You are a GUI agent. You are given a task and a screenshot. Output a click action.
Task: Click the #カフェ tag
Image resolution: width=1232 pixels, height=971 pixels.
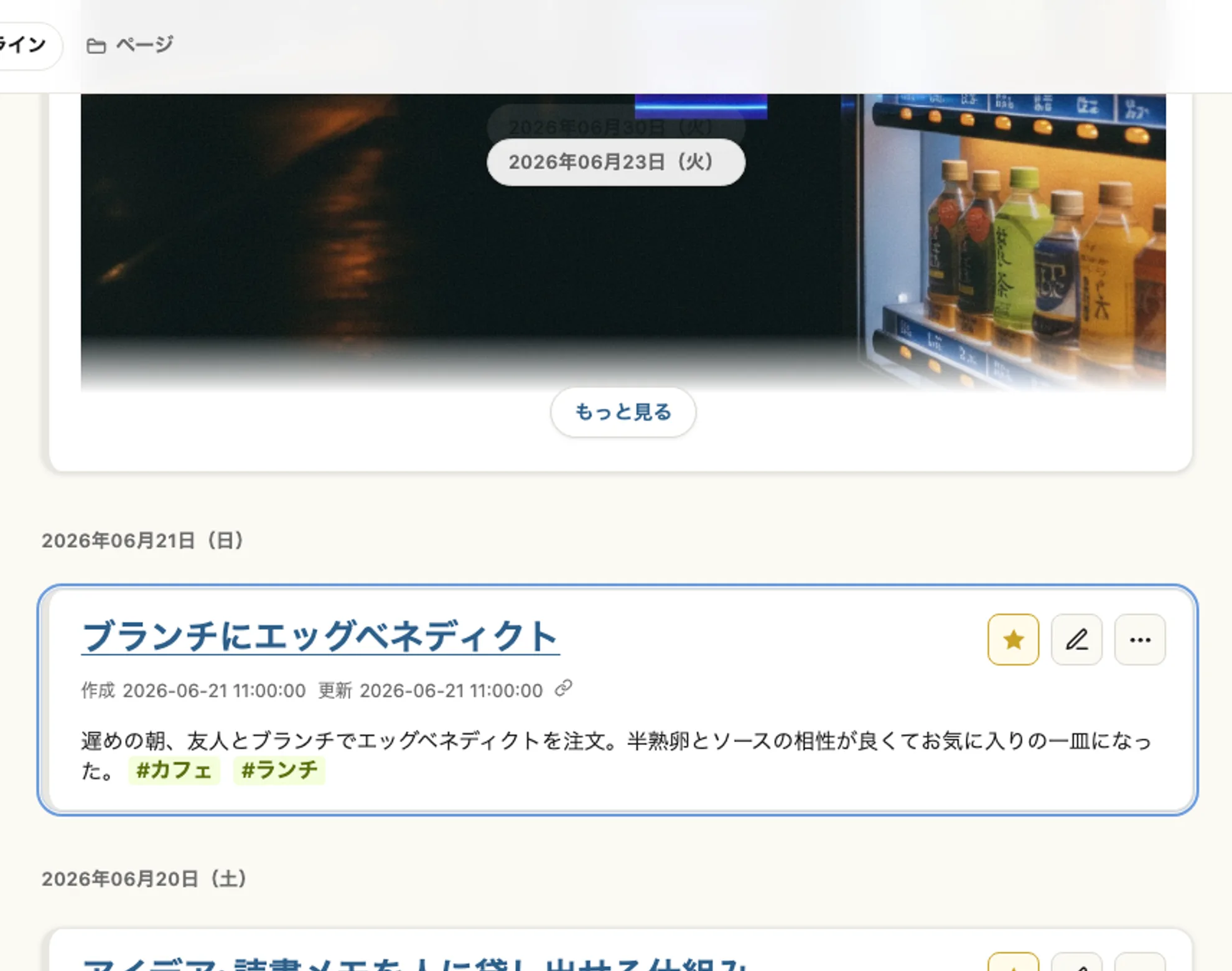174,770
